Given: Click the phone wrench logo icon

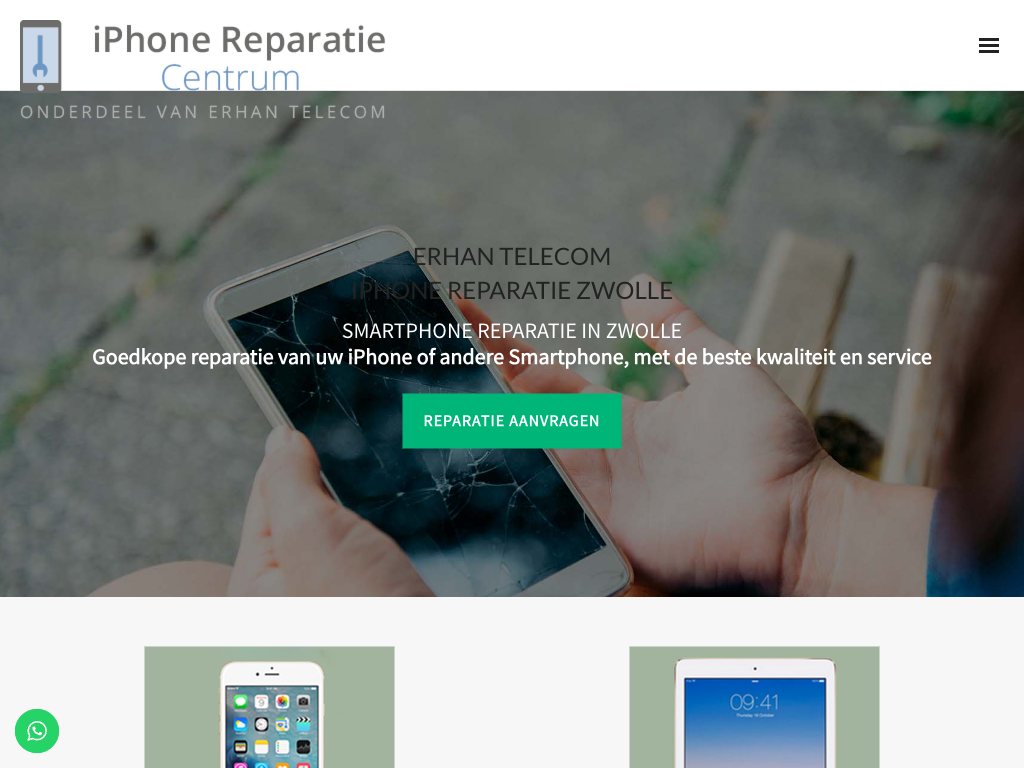Looking at the screenshot, I should pos(40,56).
